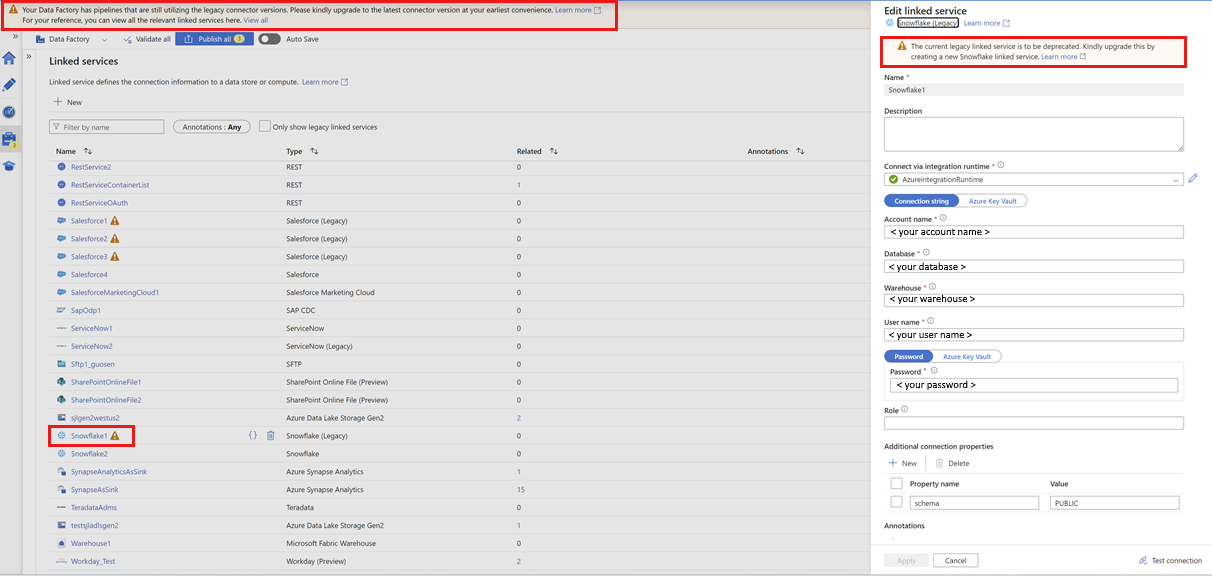This screenshot has width=1212, height=576.
Task: Open the Monitor gauge icon in sidebar
Action: (x=9, y=112)
